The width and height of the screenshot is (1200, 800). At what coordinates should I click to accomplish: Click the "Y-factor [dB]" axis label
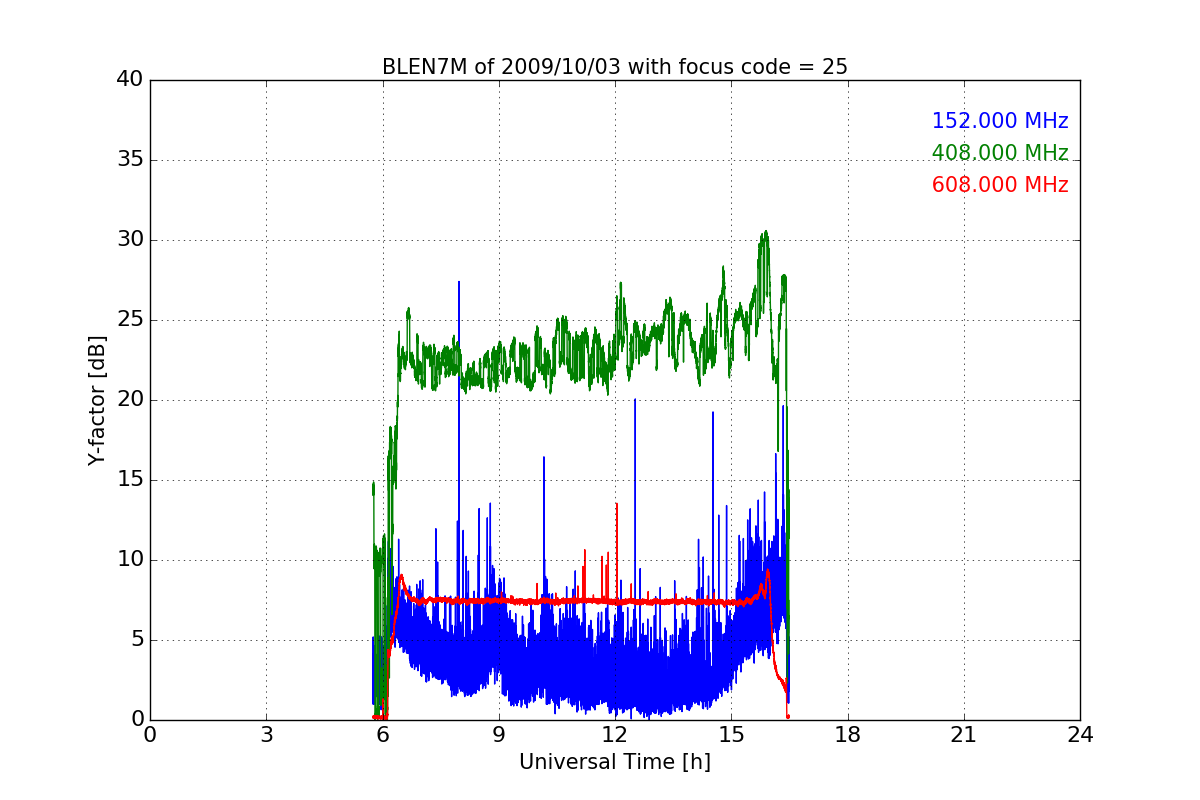(97, 400)
